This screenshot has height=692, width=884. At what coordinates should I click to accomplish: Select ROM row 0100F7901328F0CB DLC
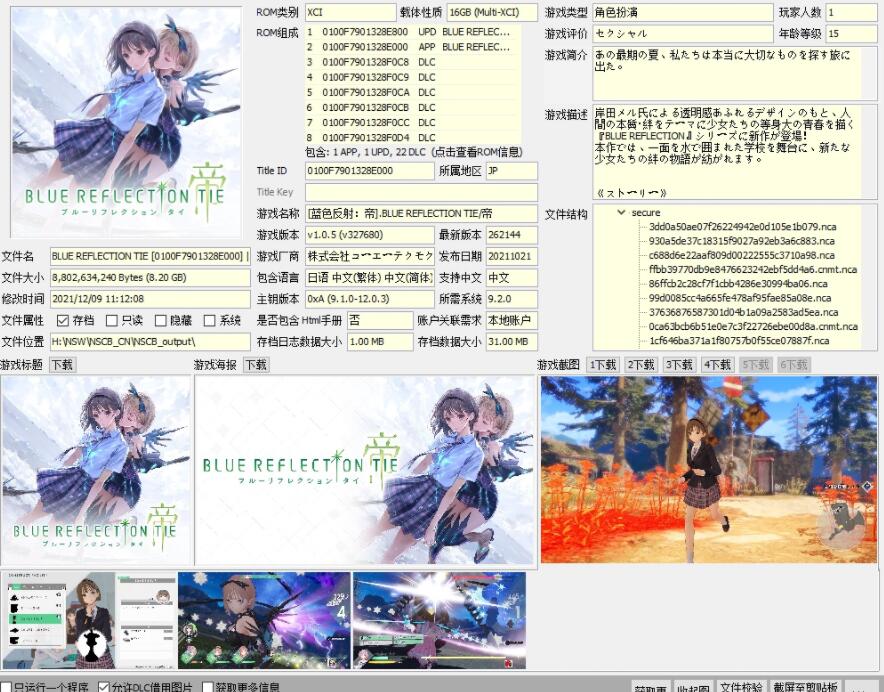click(412, 108)
